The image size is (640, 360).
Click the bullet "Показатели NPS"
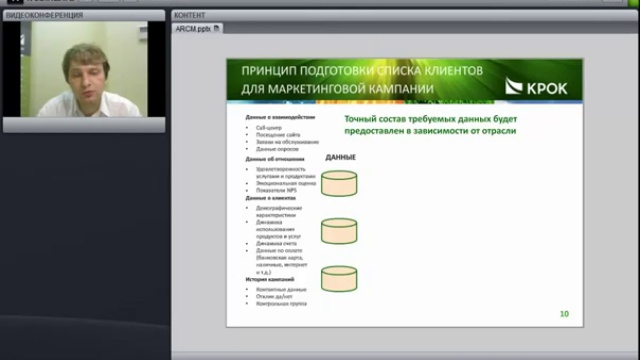point(276,190)
